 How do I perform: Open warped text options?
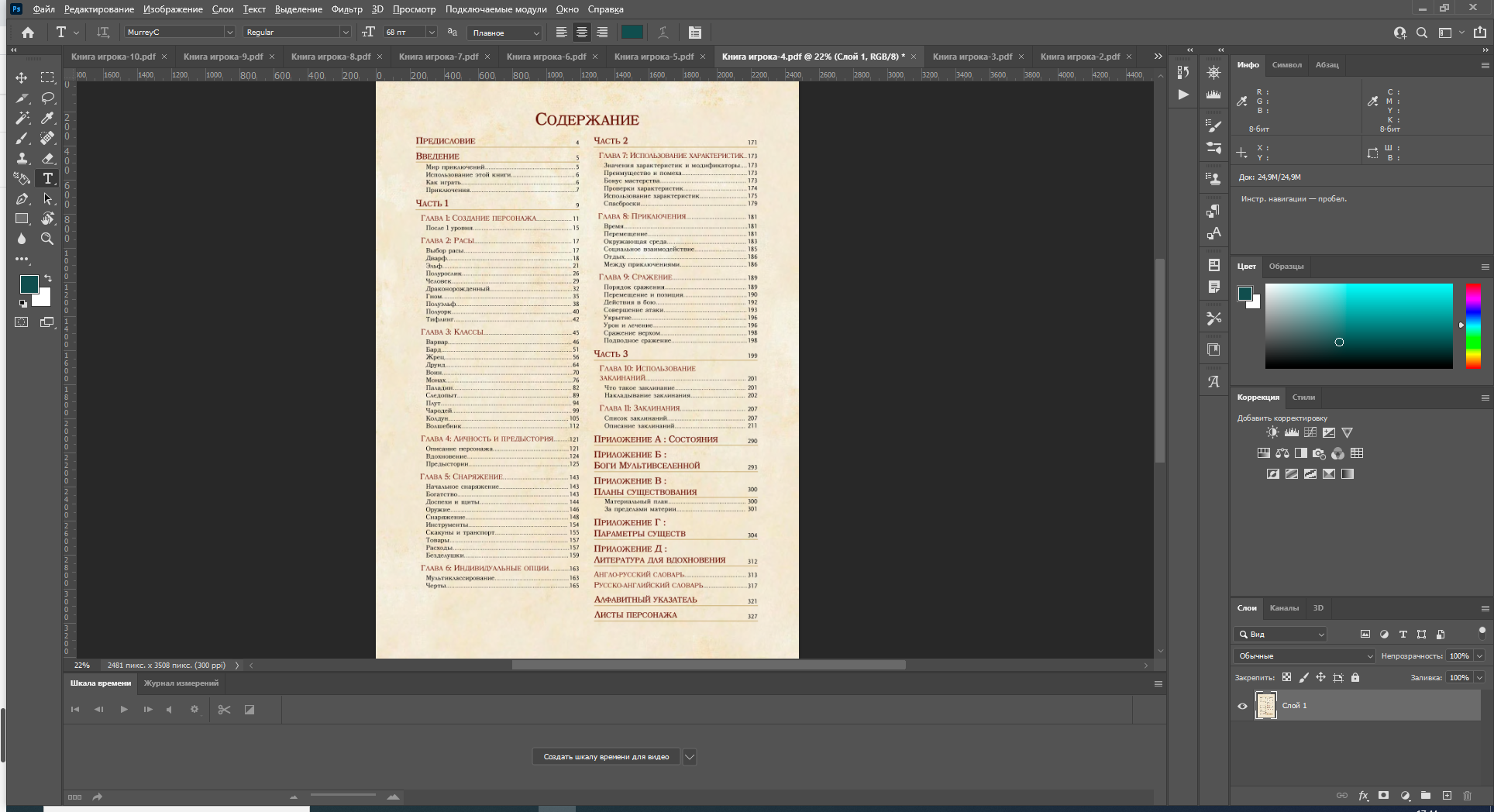[x=663, y=33]
